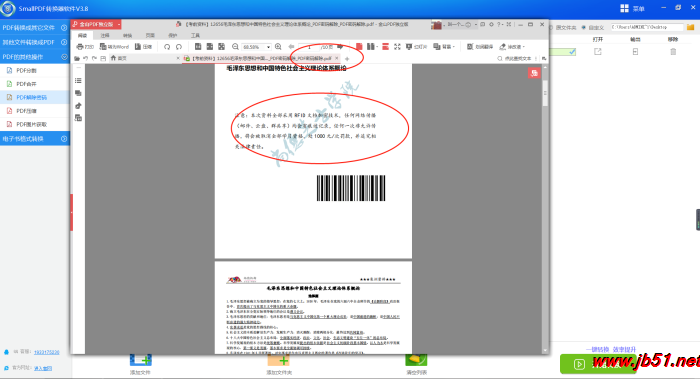Select the 自定义 custom output radio button
The height and width of the screenshot is (379, 700).
[x=583, y=28]
